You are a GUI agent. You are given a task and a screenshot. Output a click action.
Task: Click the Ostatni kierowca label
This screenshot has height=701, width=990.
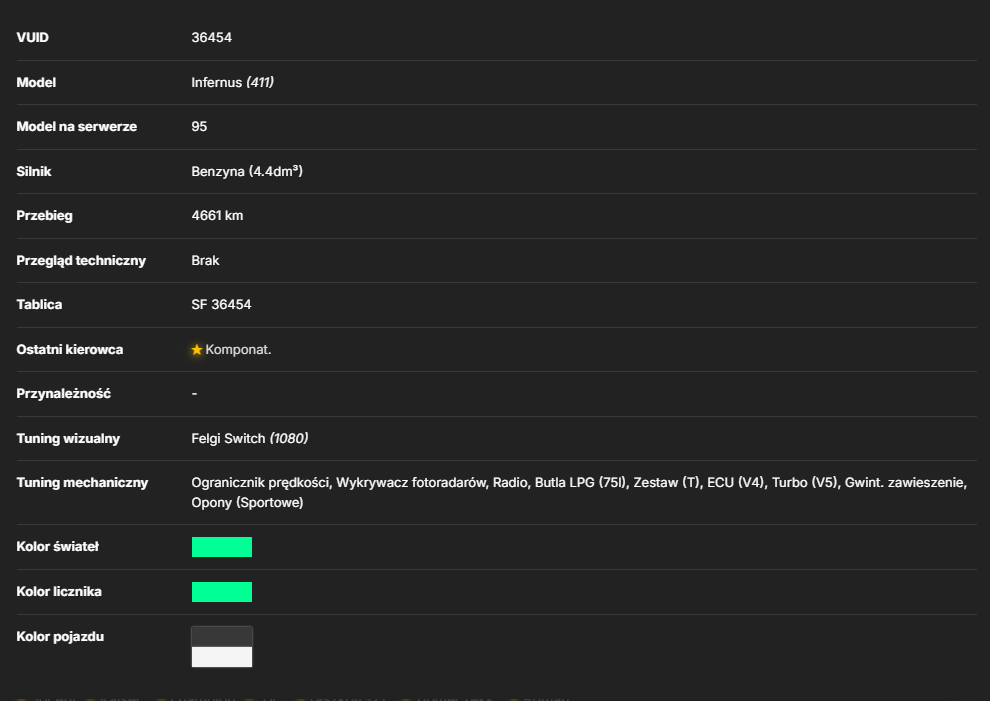pos(69,349)
